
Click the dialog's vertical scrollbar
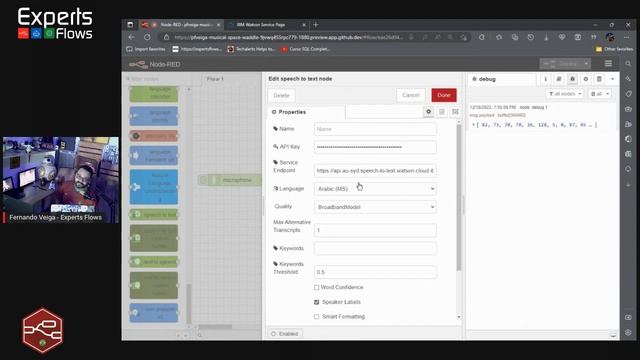point(459,198)
